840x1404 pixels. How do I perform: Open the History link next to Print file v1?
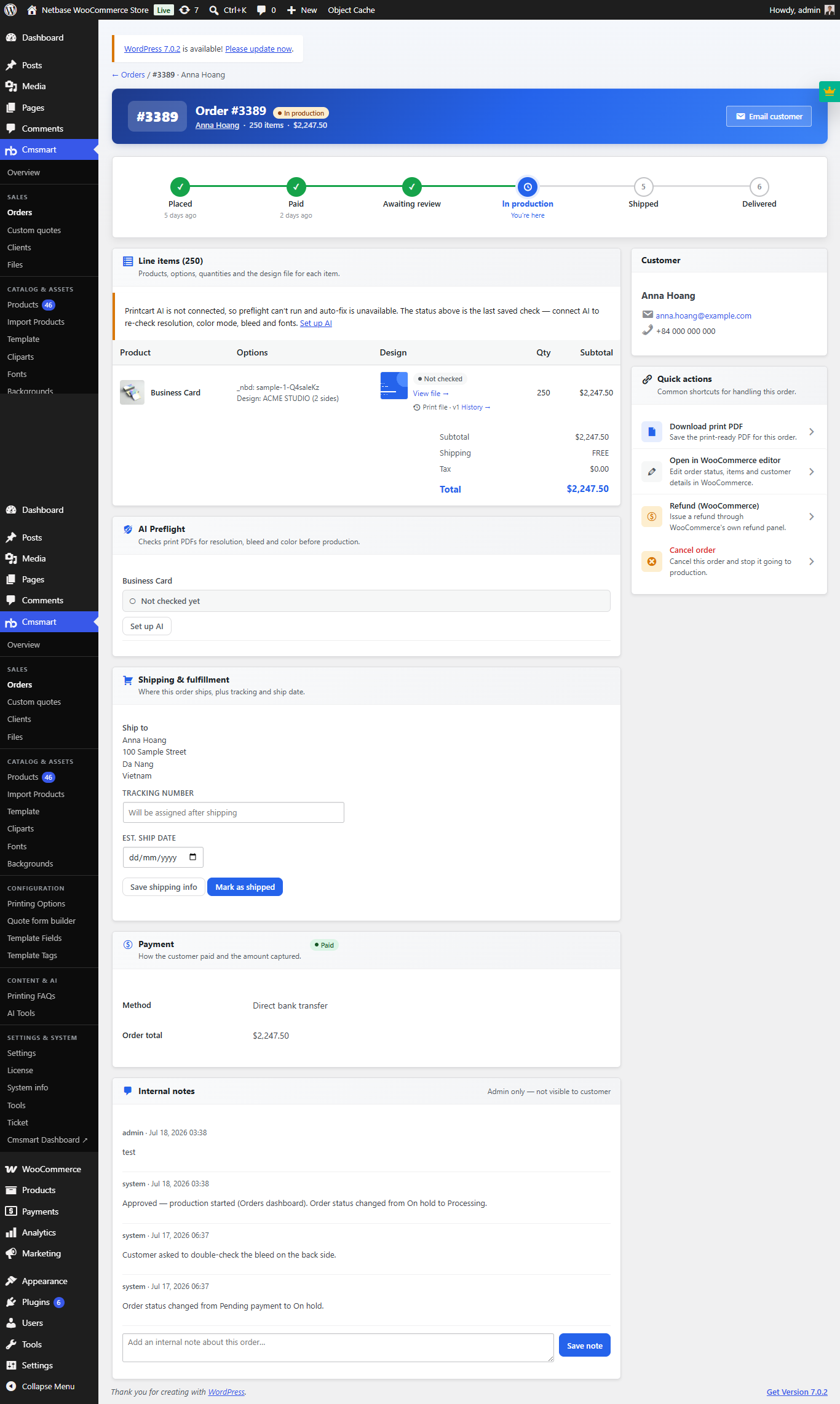click(475, 407)
